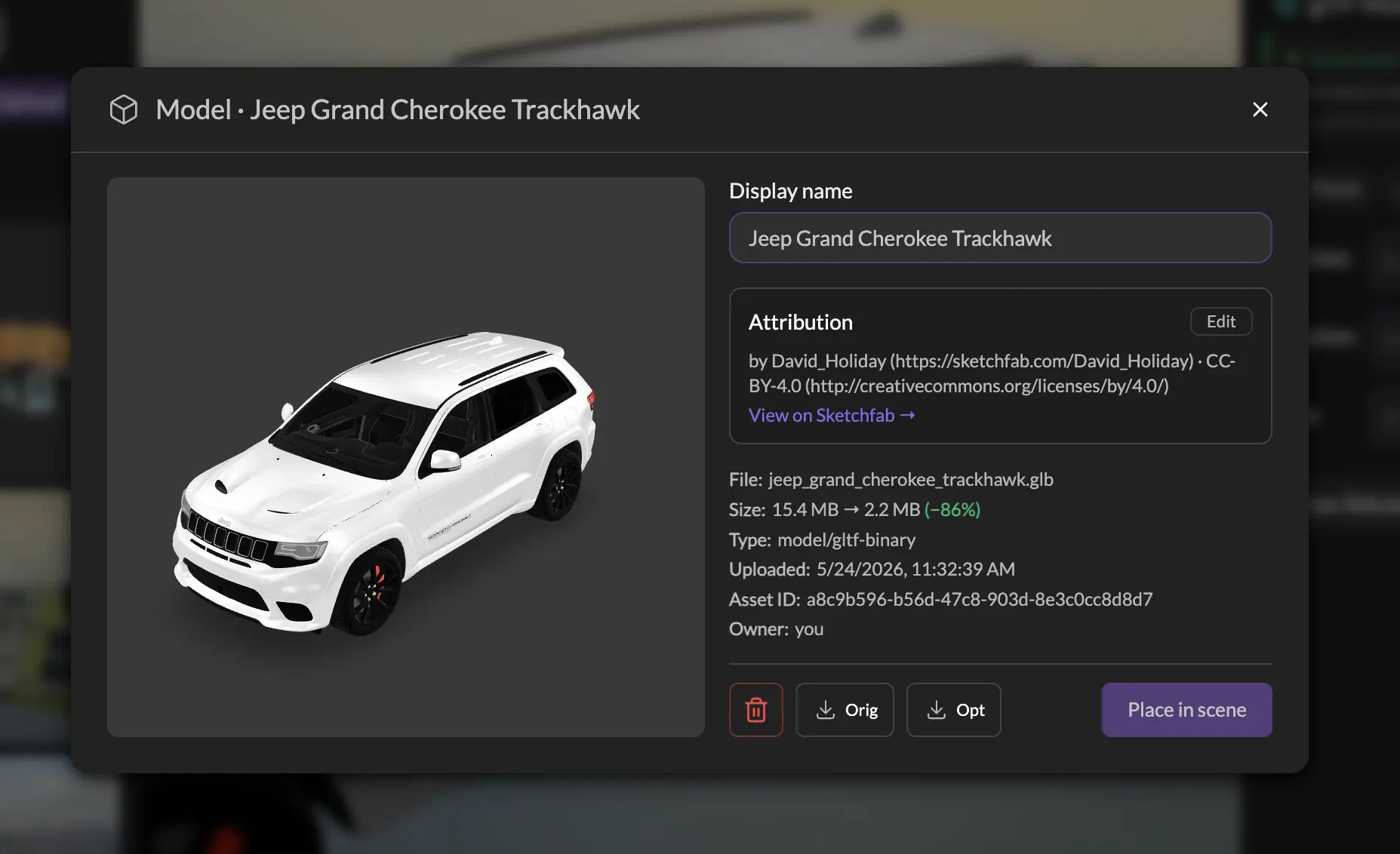The width and height of the screenshot is (1400, 854).
Task: Select the Asset ID value a8c9b596-b56d-47c8-903d-8e3c0cc8d8d7
Action: tap(979, 600)
